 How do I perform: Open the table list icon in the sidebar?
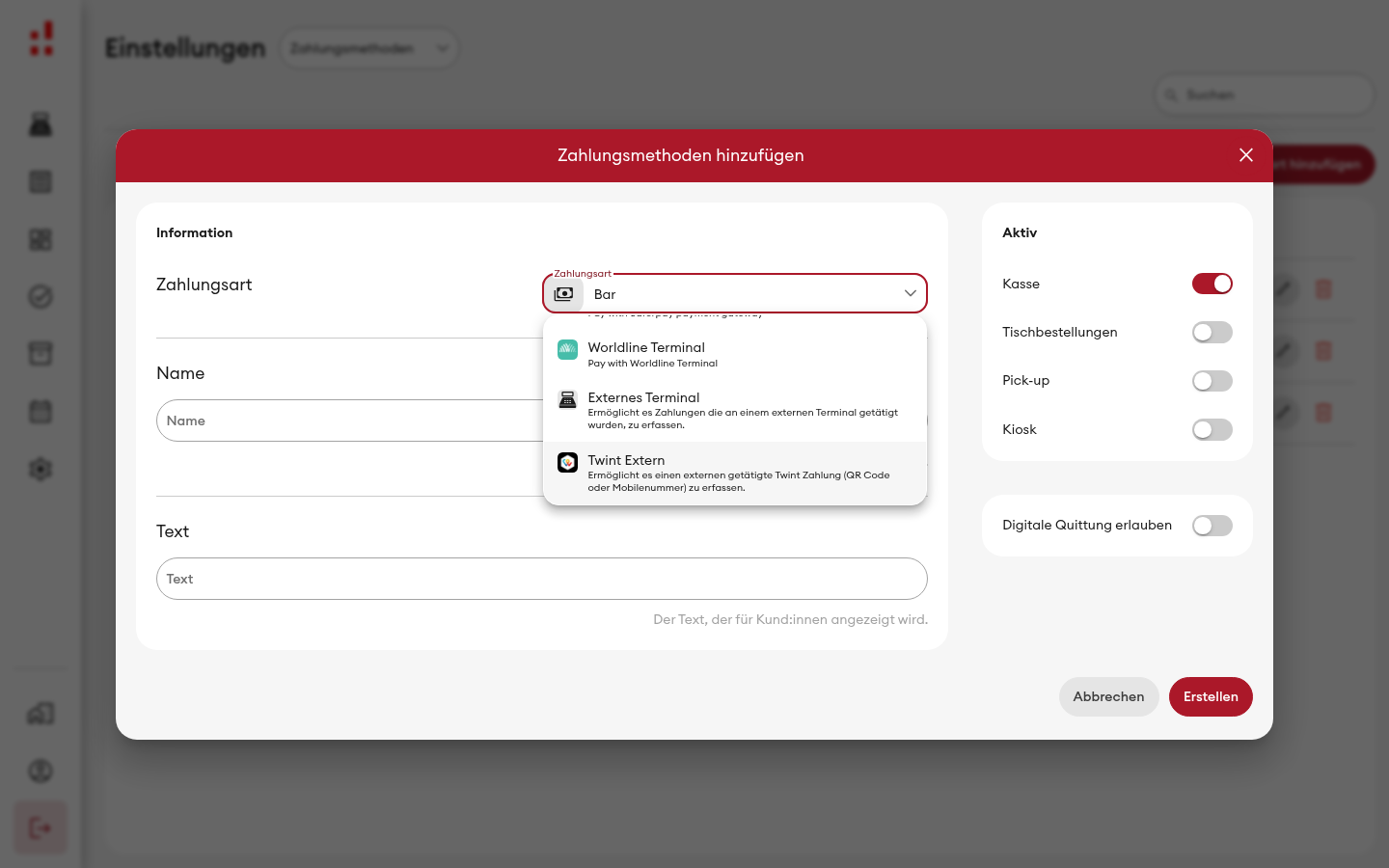coord(41,181)
